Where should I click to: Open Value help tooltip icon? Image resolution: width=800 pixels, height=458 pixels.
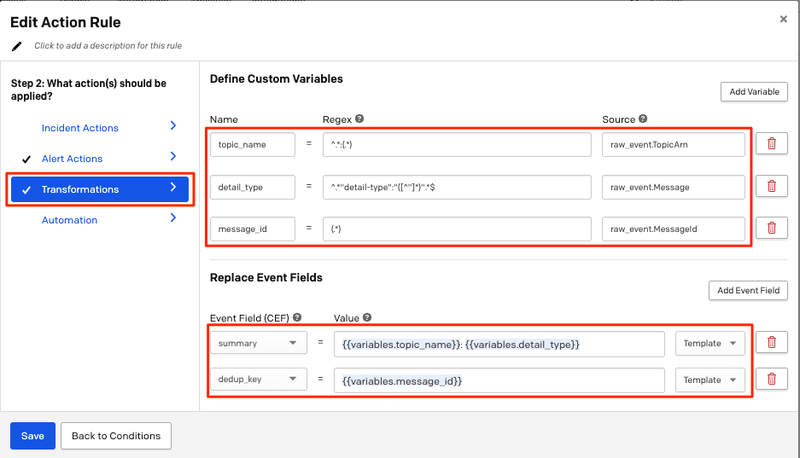[x=367, y=317]
